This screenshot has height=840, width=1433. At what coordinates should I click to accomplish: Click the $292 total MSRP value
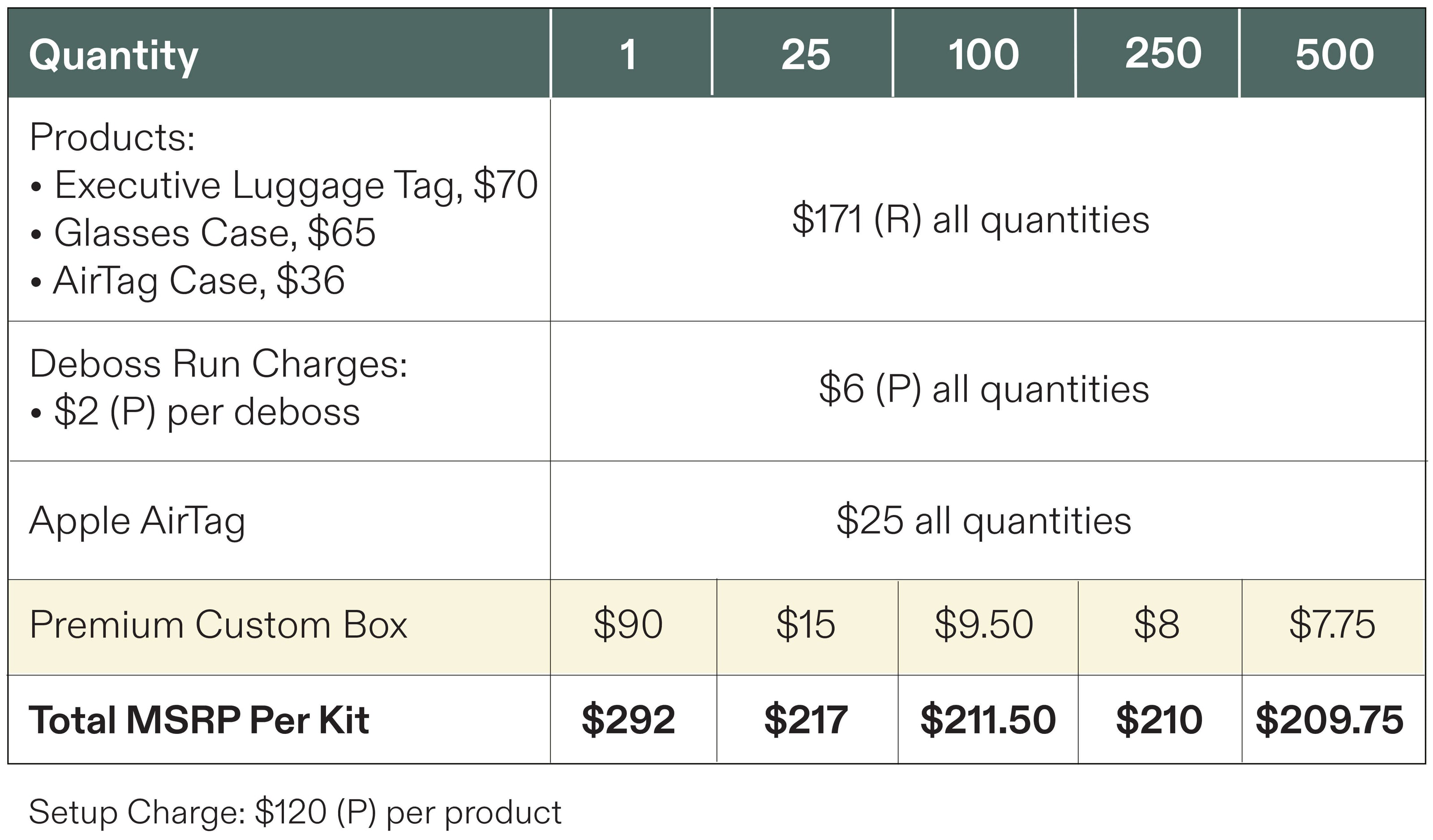(628, 720)
